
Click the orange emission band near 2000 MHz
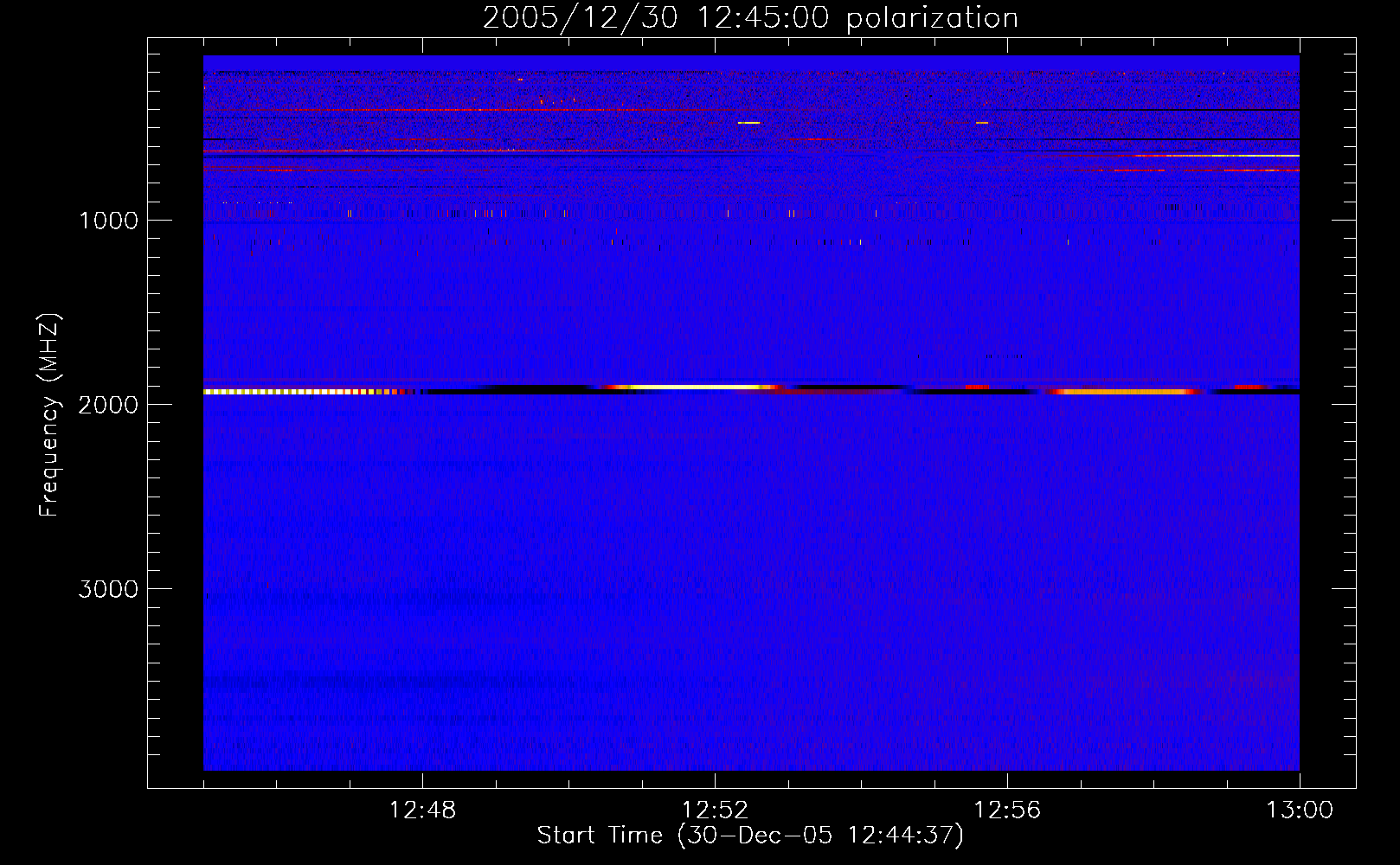click(1125, 392)
